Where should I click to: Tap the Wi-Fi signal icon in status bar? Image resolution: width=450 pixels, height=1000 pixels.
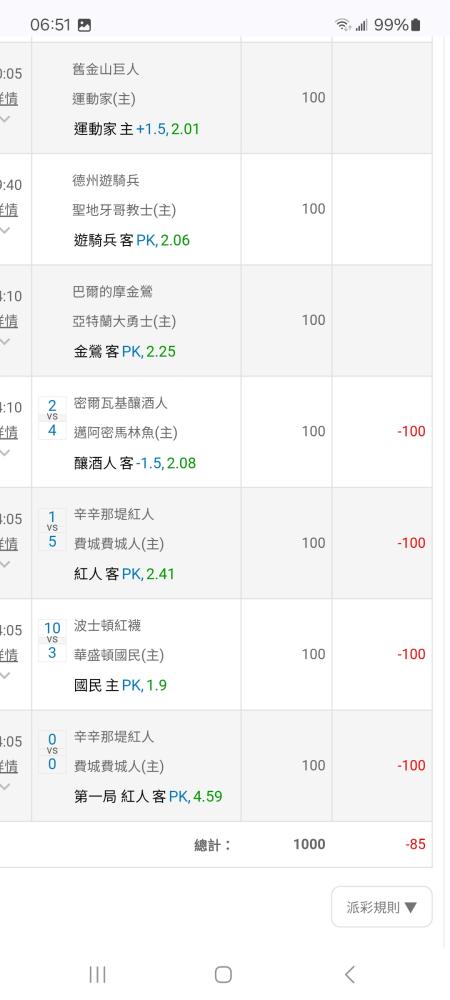point(343,25)
